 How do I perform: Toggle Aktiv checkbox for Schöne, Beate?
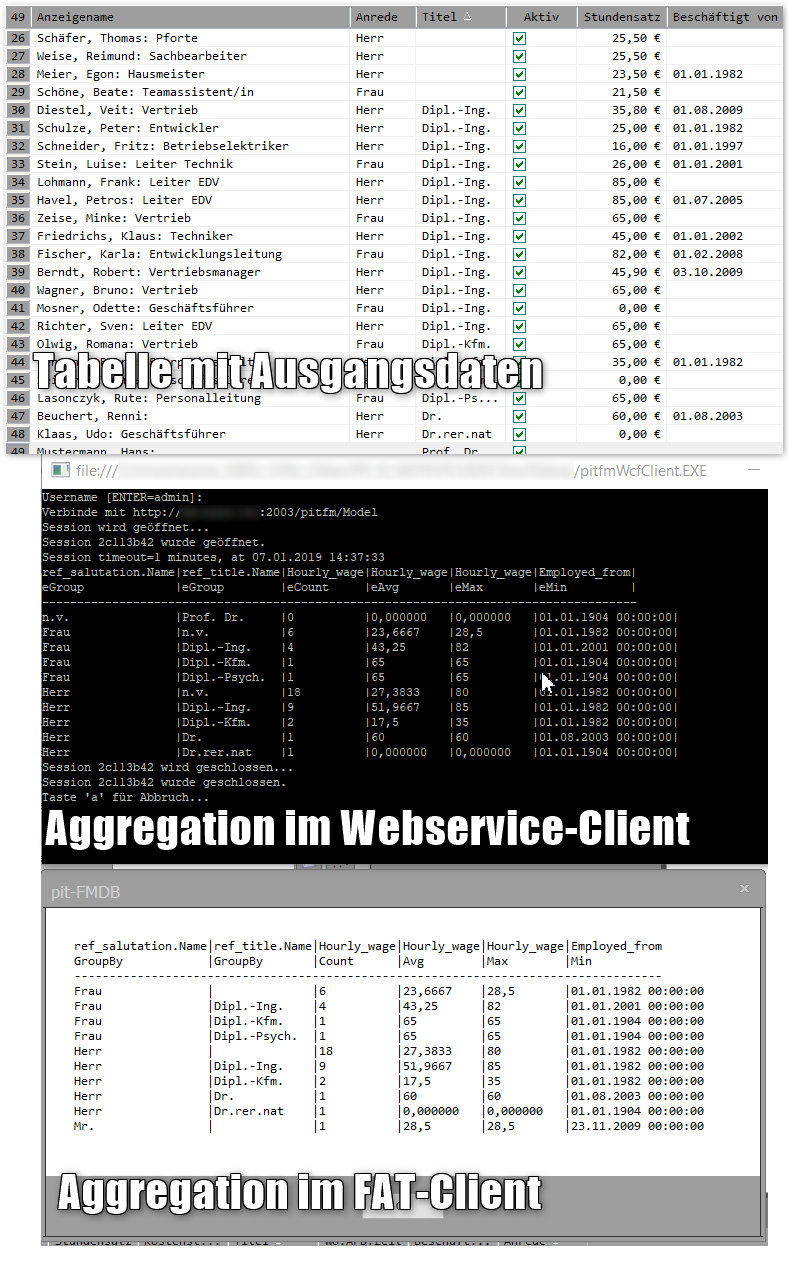pyautogui.click(x=519, y=92)
